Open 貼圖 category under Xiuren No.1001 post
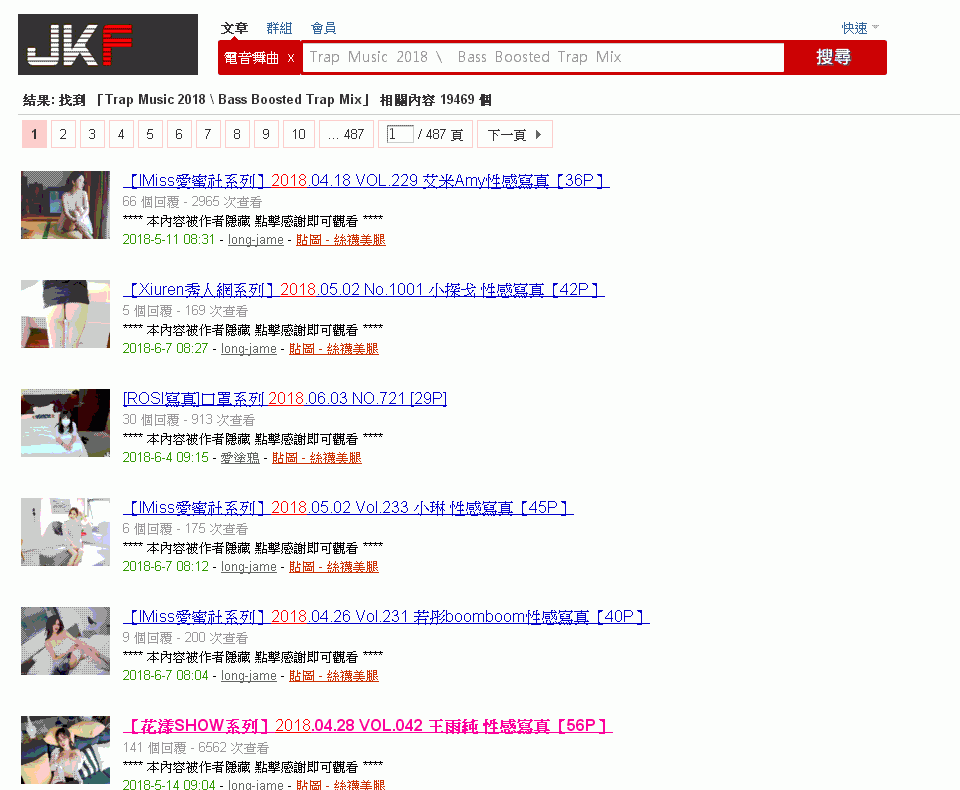The width and height of the screenshot is (960, 790). pos(334,349)
